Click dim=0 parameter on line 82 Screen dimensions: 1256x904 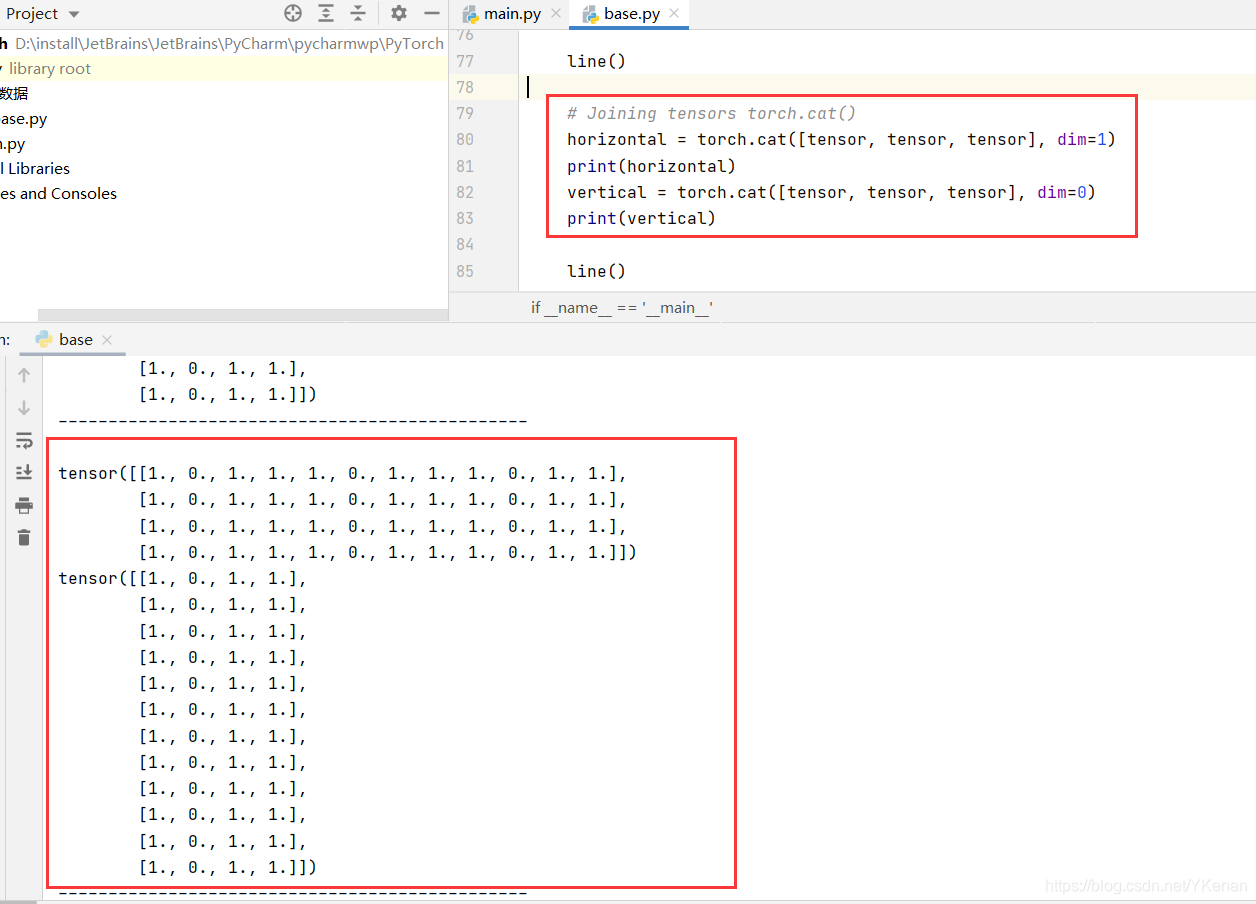click(1061, 192)
